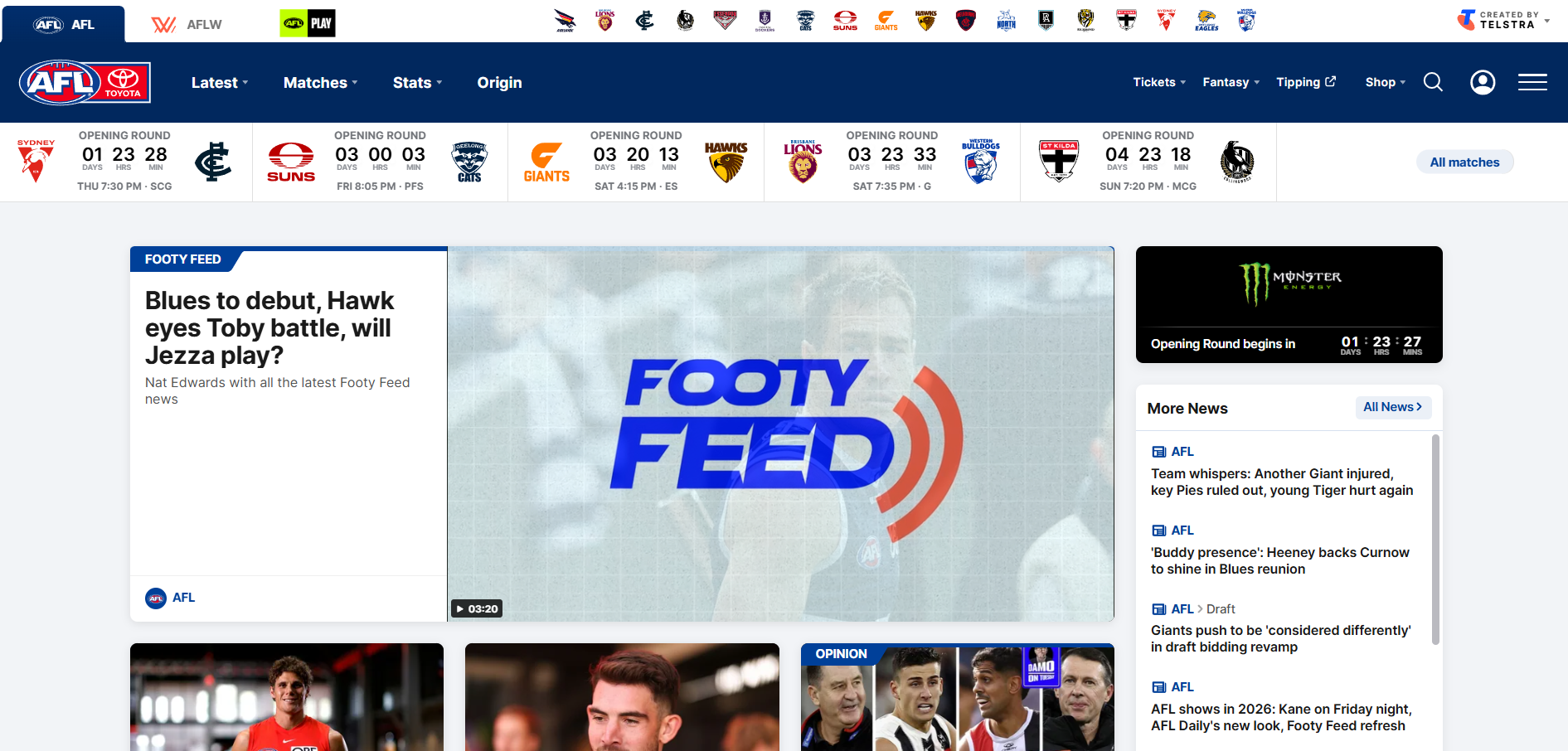Visit Richmond Tigers logo in top bar
Viewport: 1568px width, 751px height.
(x=1086, y=21)
